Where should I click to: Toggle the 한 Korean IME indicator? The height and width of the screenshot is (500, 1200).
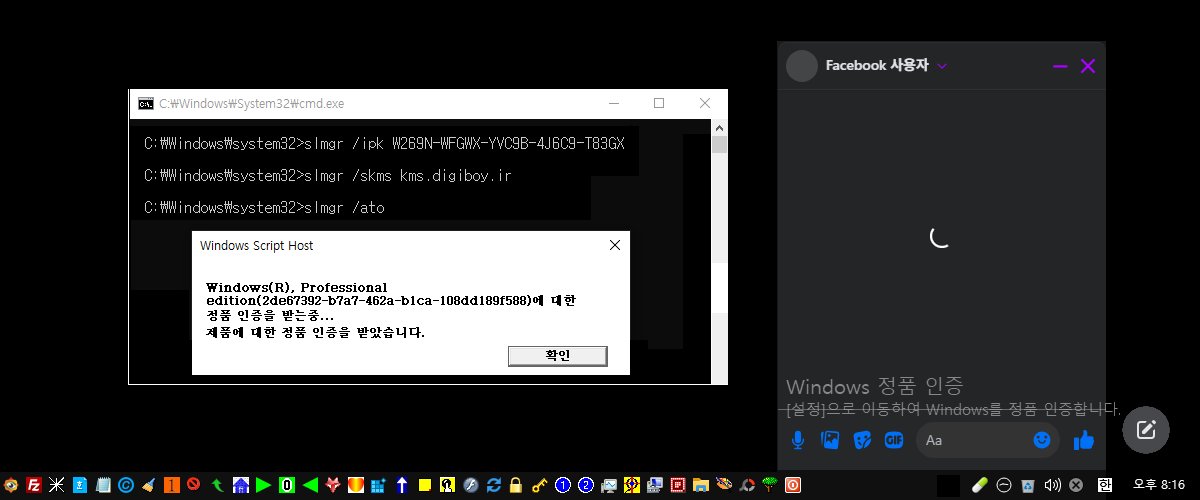coord(1105,485)
